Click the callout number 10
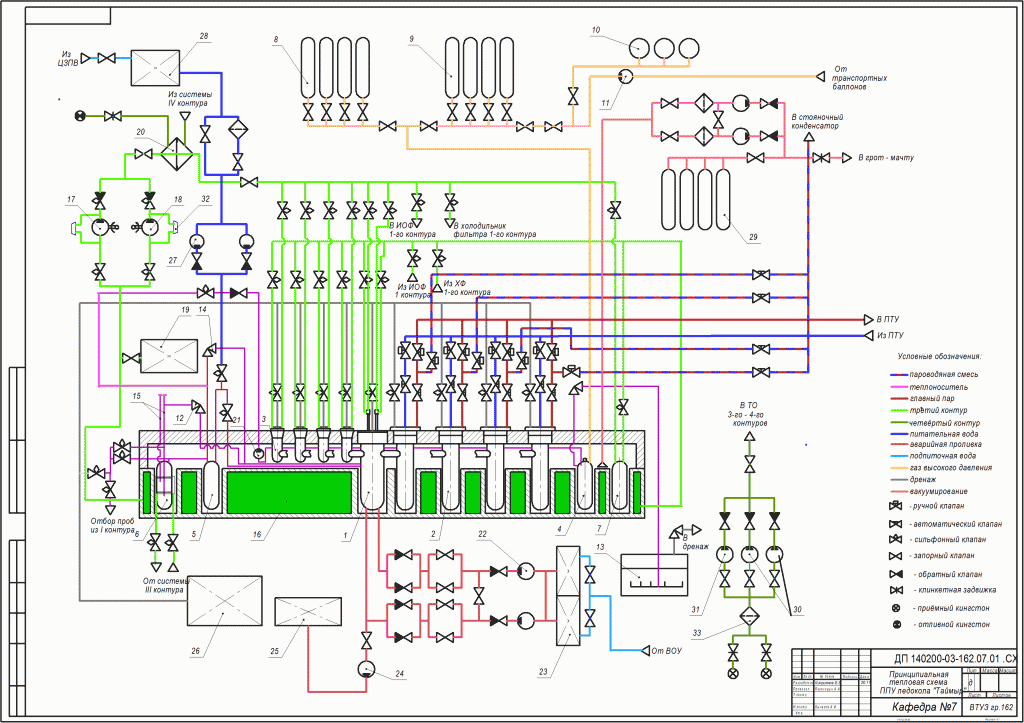 [x=596, y=30]
